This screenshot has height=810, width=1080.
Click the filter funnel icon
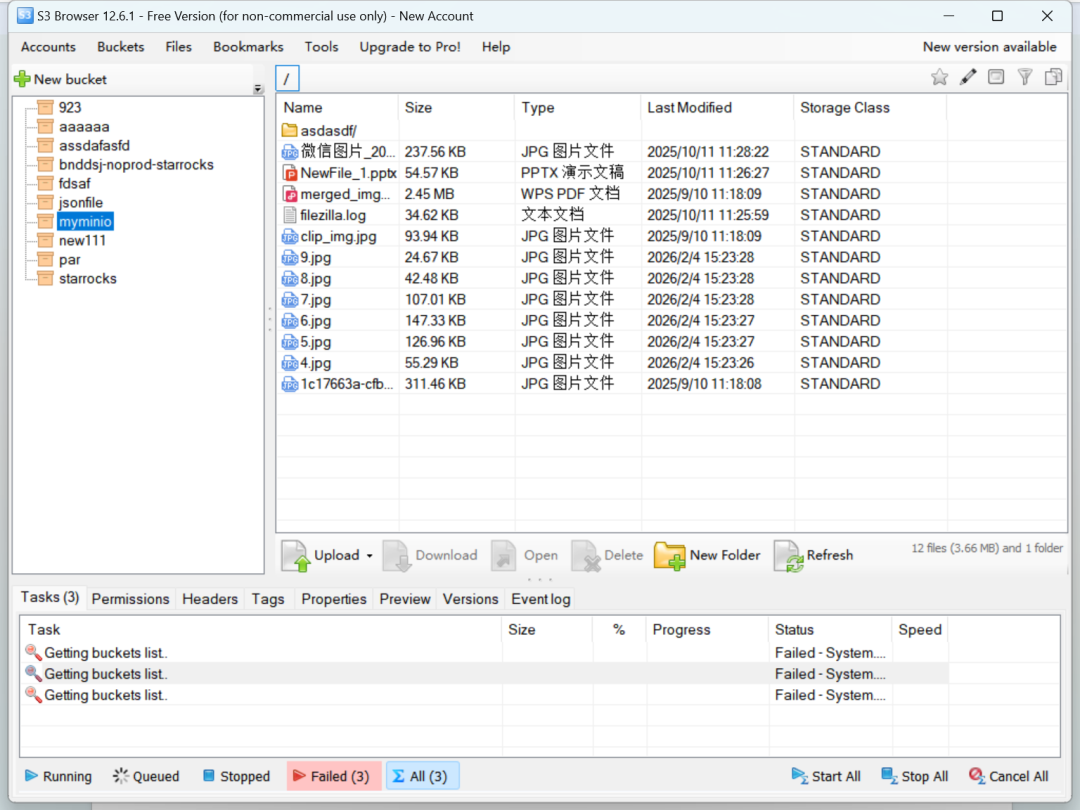coord(1025,77)
